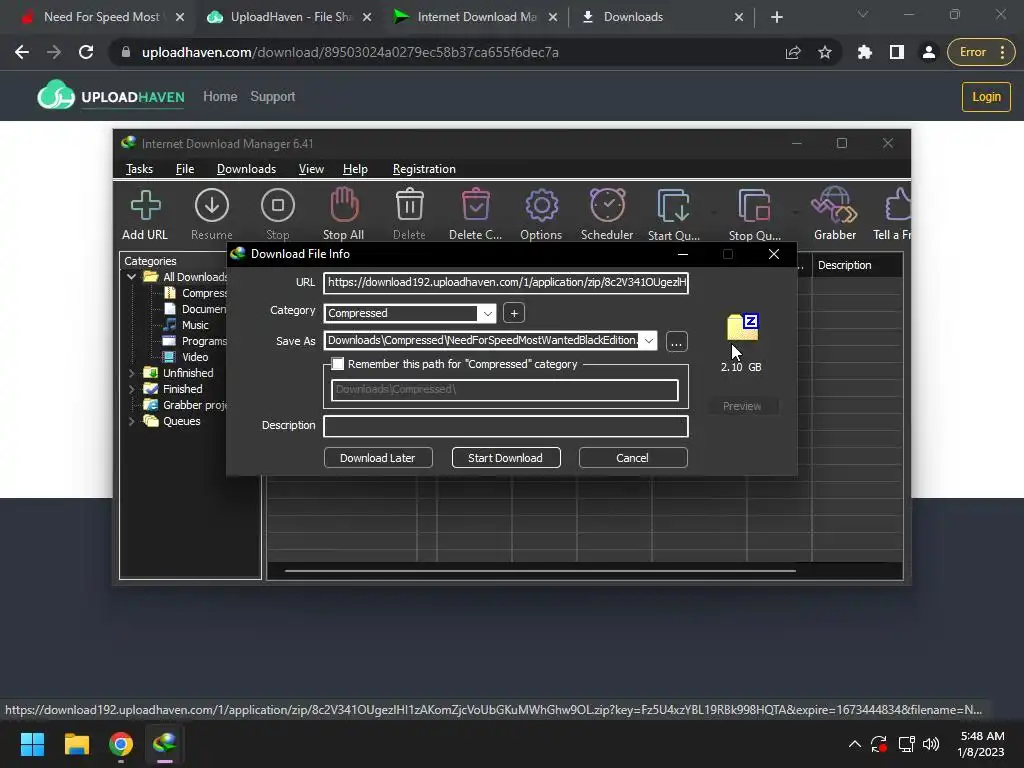Click the share page icon in address bar
The height and width of the screenshot is (768, 1024).
(x=793, y=52)
